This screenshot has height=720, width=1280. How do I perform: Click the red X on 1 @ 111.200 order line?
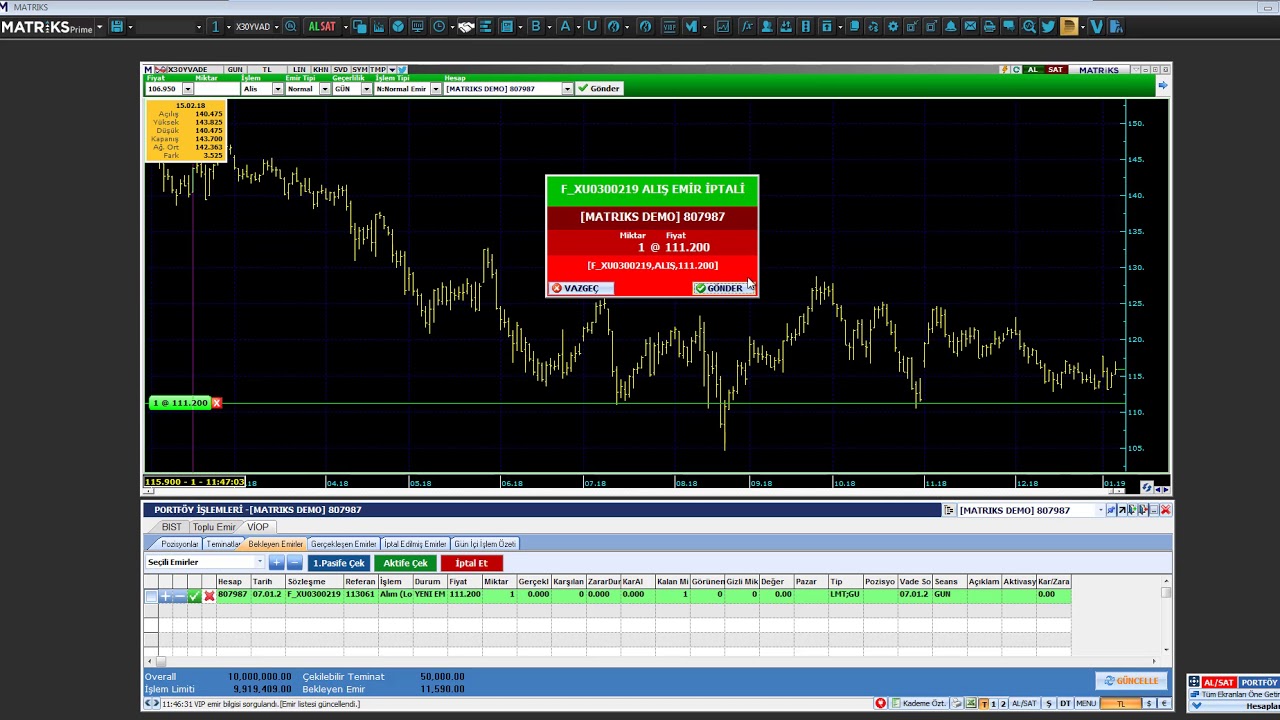coord(216,403)
